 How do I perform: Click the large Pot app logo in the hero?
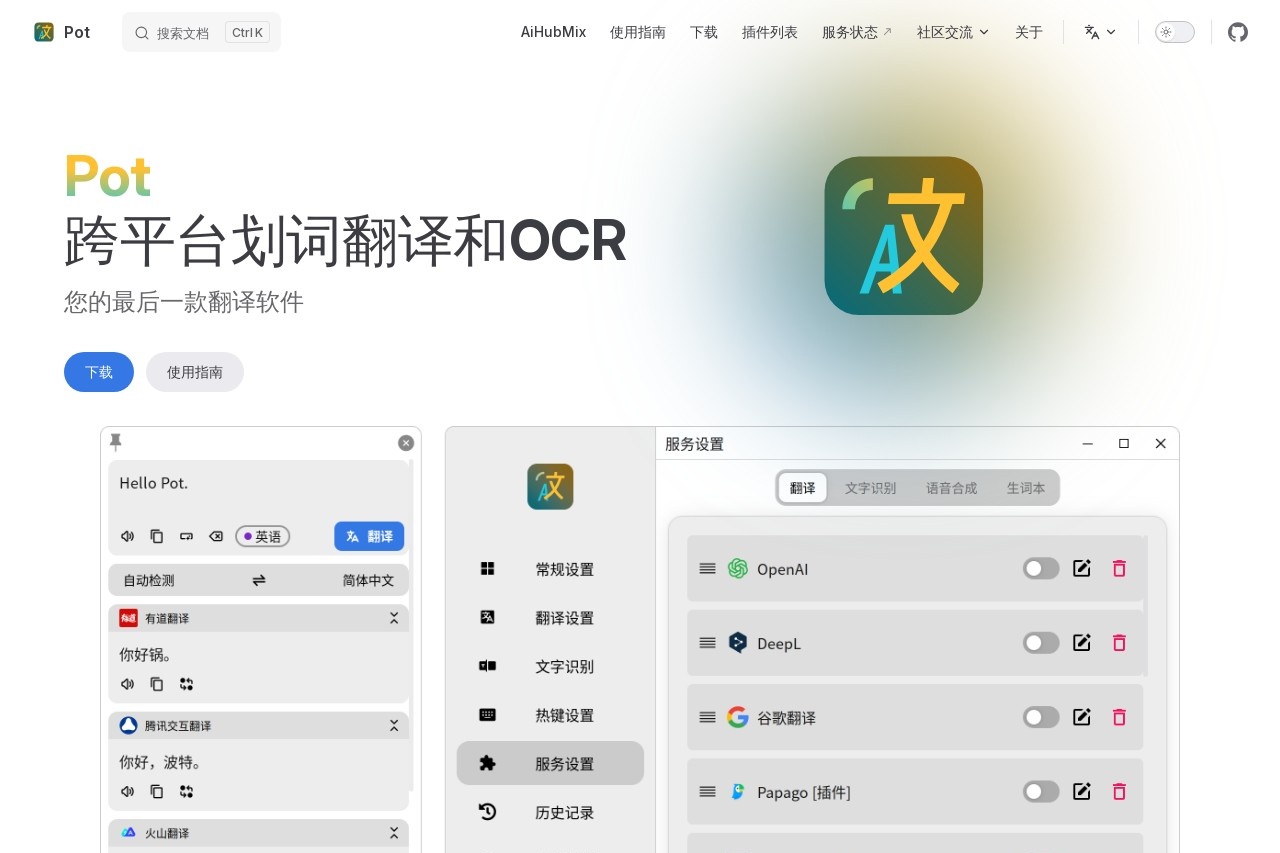click(903, 235)
